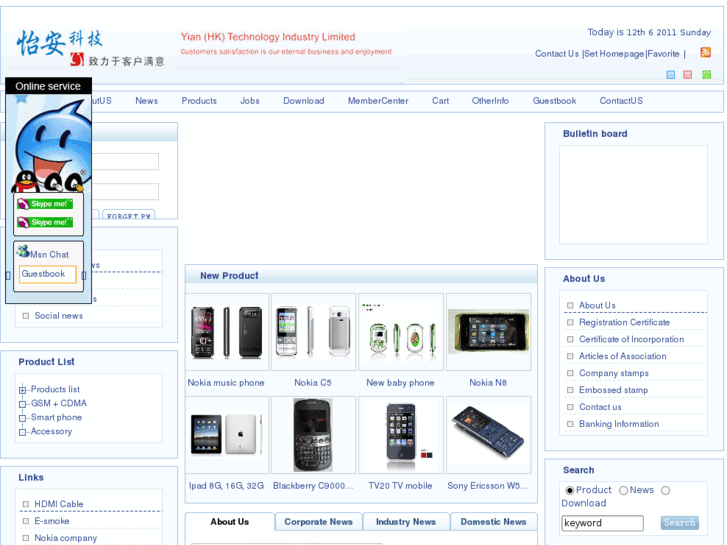
Task: Open Banking Information link
Action: pos(619,424)
